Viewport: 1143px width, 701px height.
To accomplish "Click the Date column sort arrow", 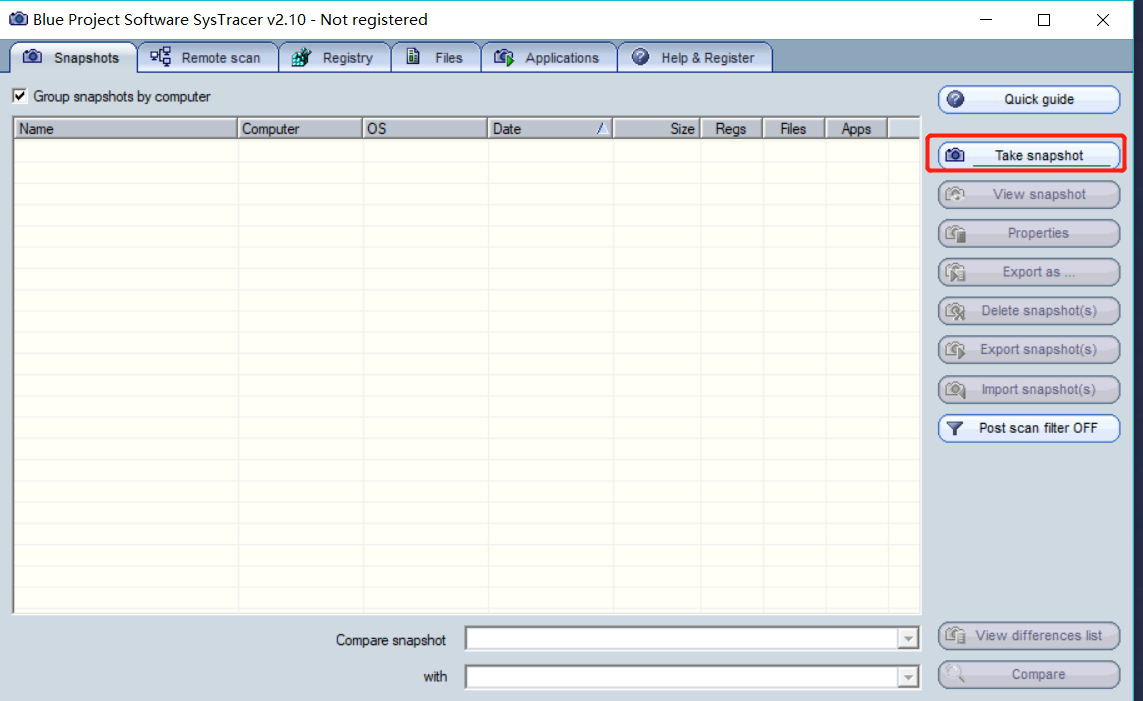I will pyautogui.click(x=602, y=129).
